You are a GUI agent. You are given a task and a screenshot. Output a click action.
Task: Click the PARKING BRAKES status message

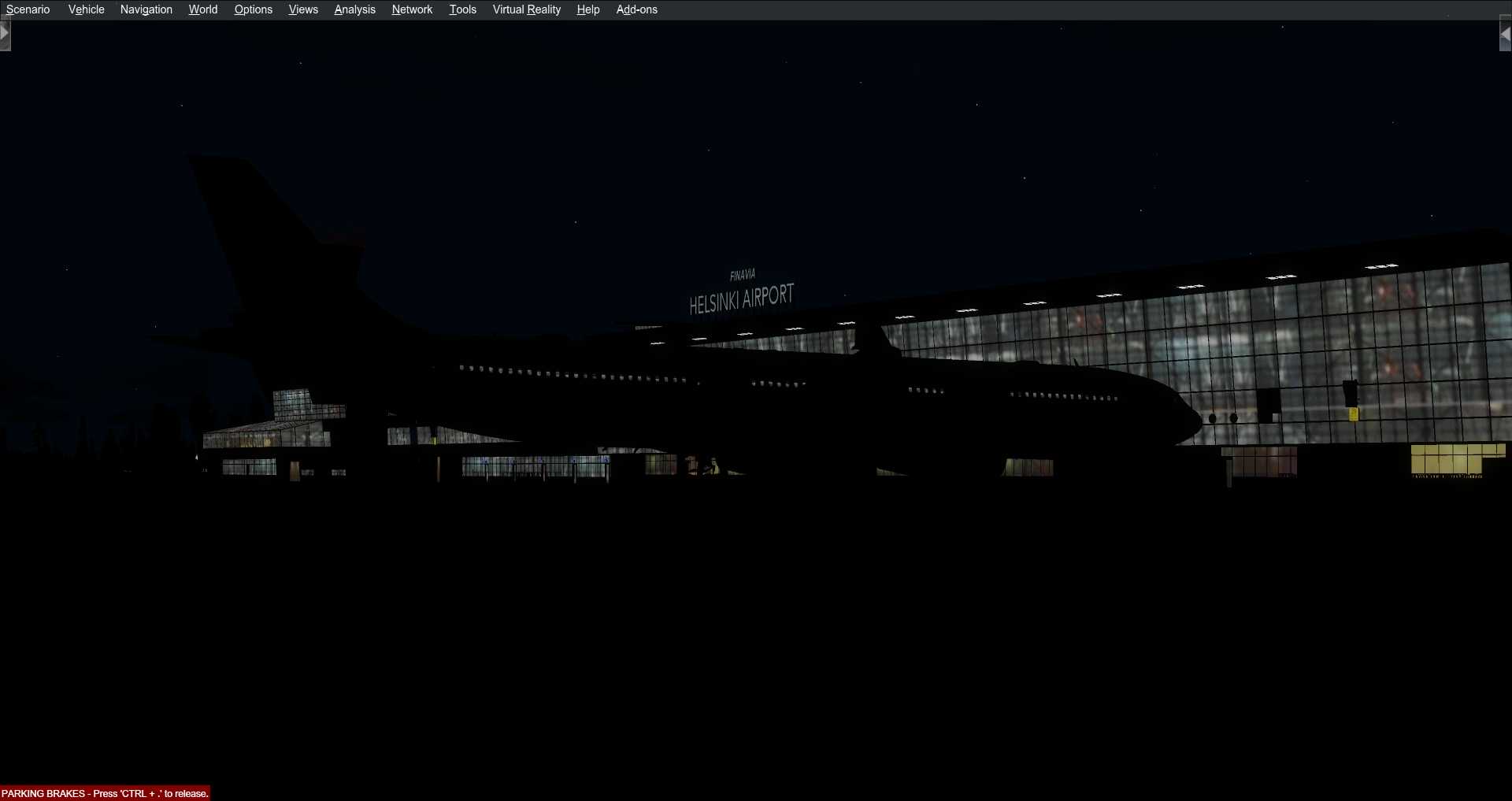pyautogui.click(x=105, y=793)
